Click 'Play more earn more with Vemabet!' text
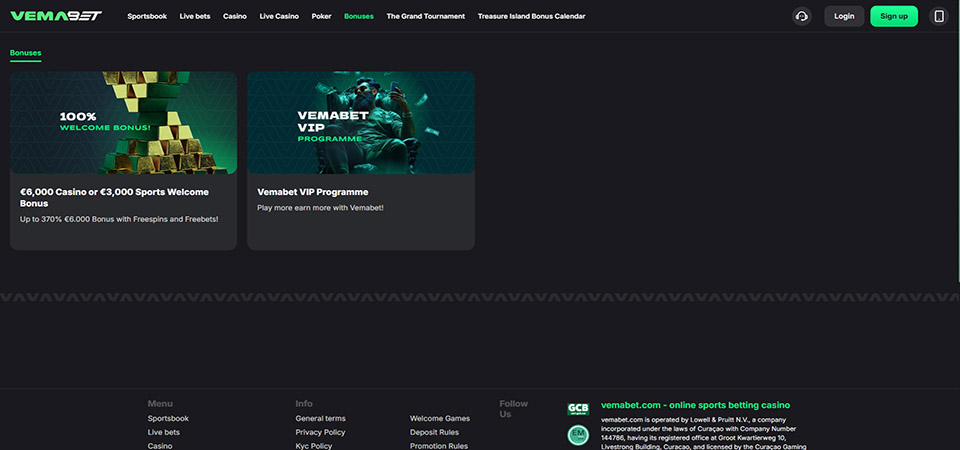The height and width of the screenshot is (450, 960). pos(320,208)
